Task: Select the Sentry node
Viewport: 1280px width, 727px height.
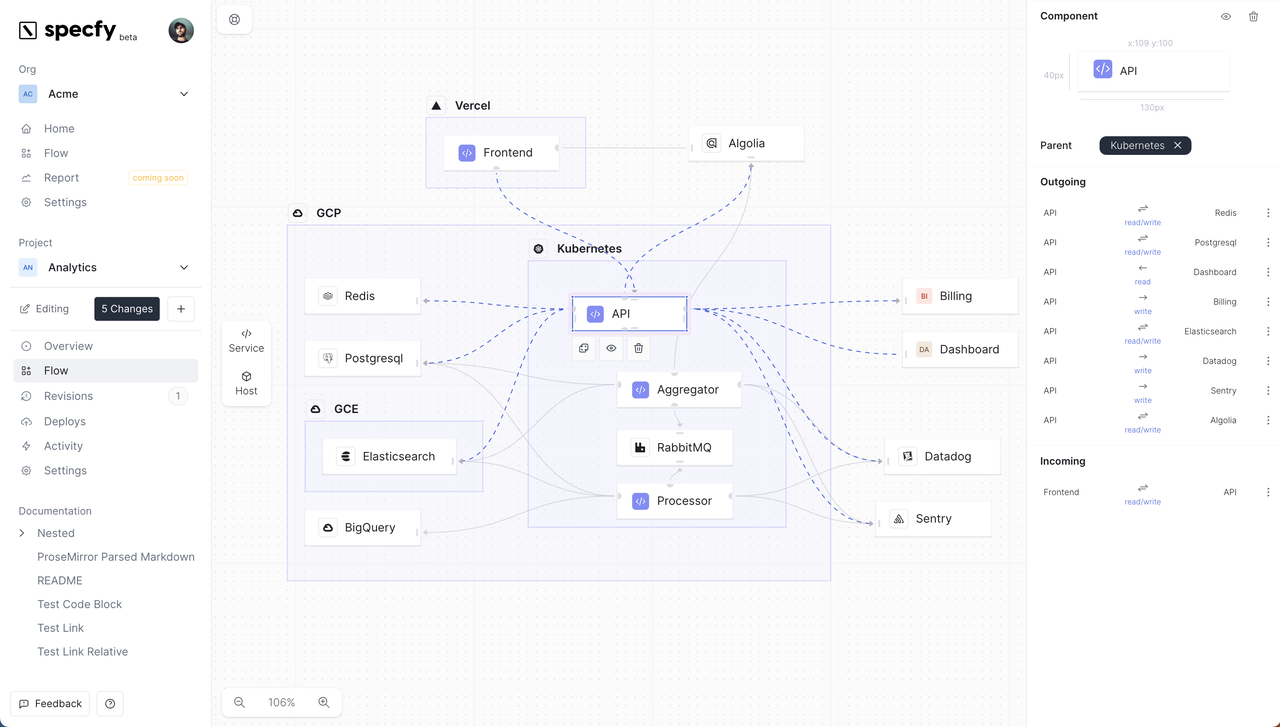Action: click(x=933, y=518)
